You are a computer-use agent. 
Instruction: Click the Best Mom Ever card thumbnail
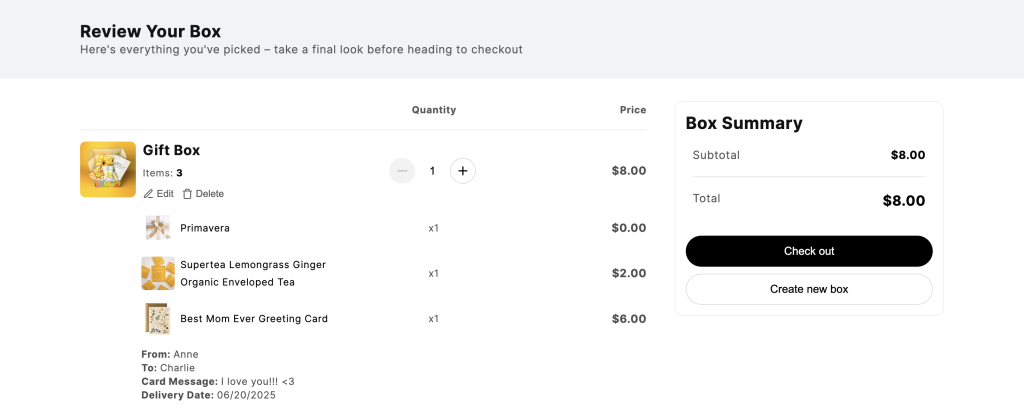click(x=157, y=319)
